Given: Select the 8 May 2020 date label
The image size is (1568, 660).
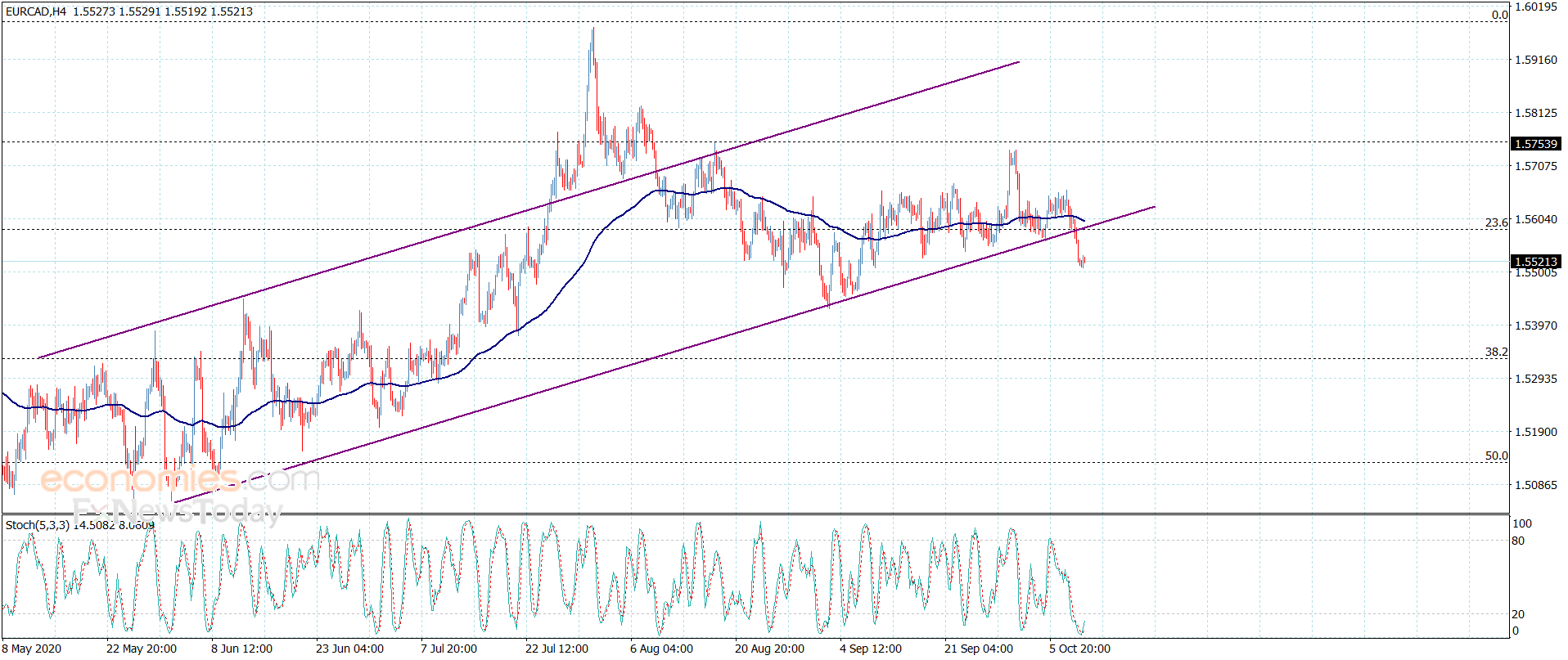Looking at the screenshot, I should pos(31,649).
